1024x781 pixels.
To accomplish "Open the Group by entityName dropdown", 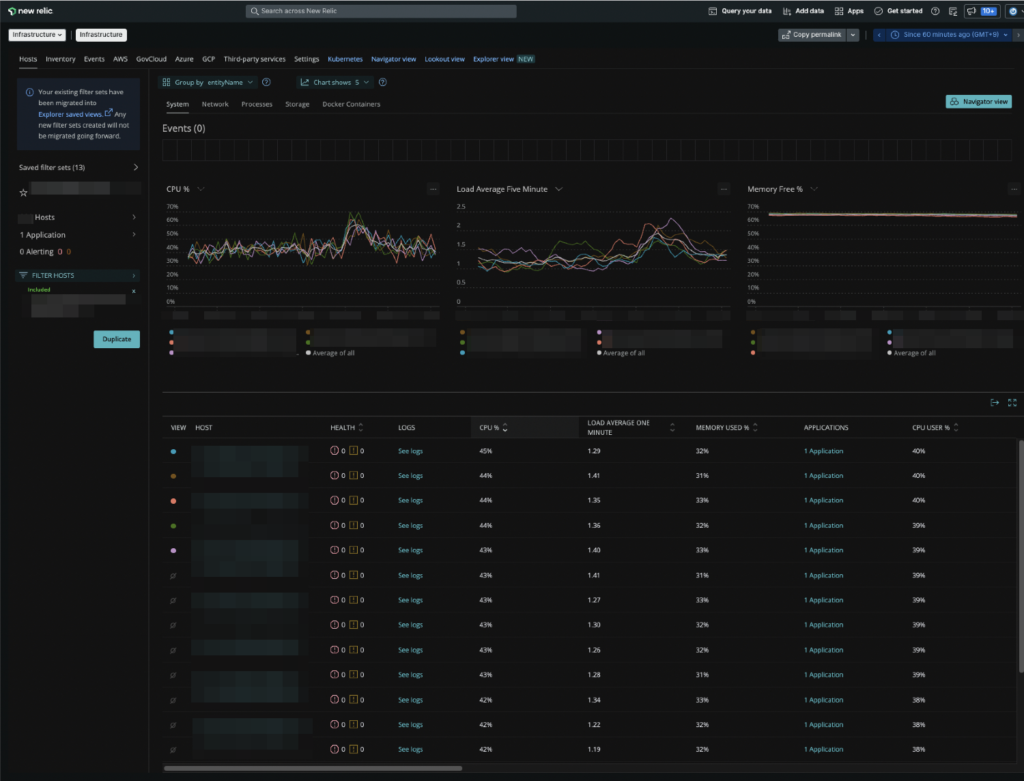I will [x=207, y=82].
